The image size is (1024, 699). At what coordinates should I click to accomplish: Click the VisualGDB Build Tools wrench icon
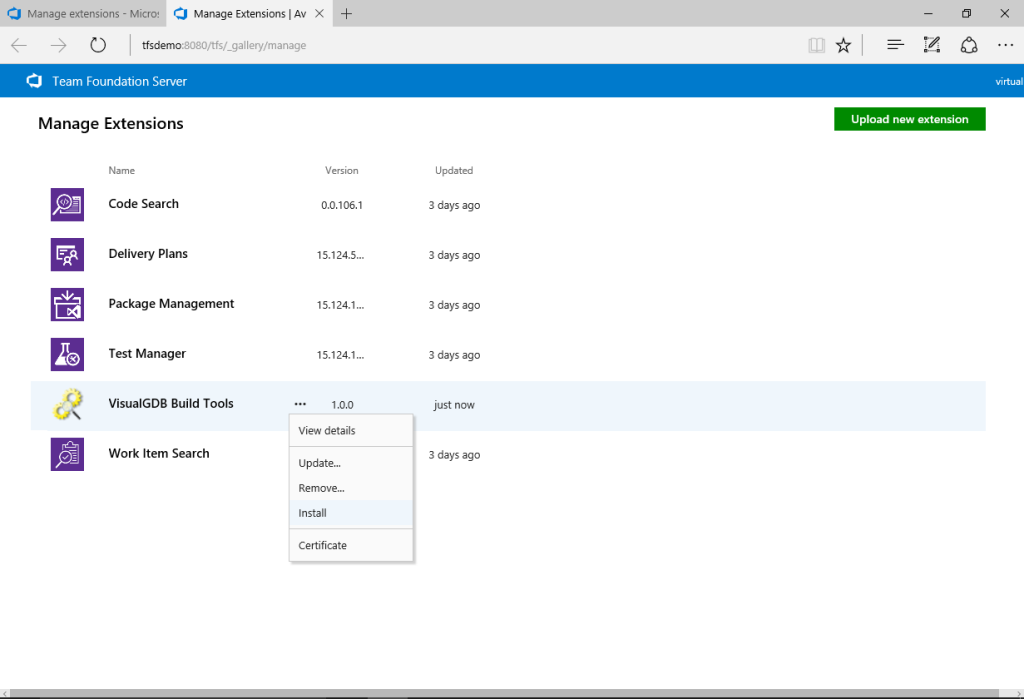[67, 404]
